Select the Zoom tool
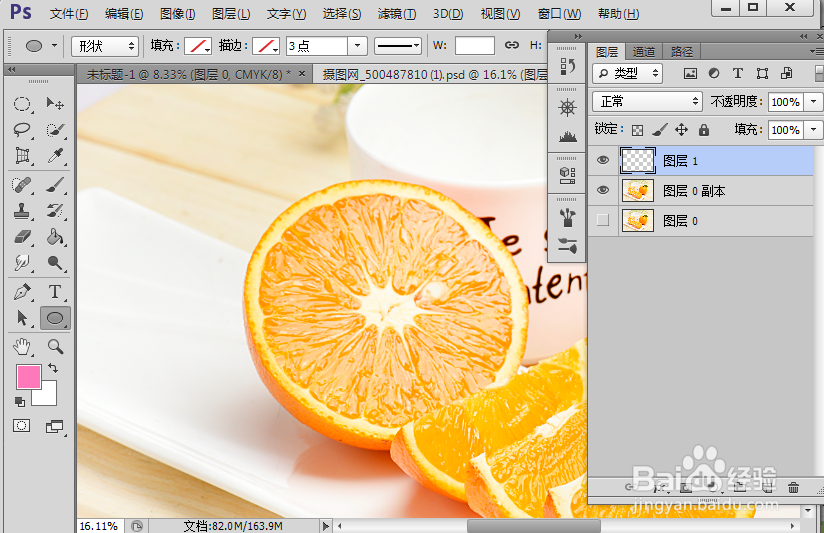Screen dimensions: 824x533 click(55, 347)
